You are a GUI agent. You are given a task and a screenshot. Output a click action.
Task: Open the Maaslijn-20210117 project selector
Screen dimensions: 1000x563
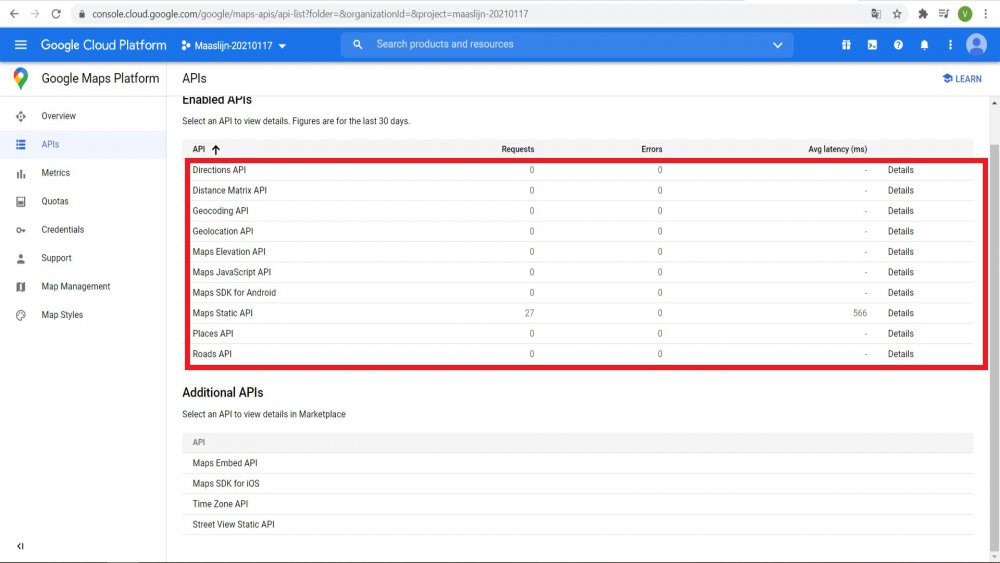tap(234, 45)
